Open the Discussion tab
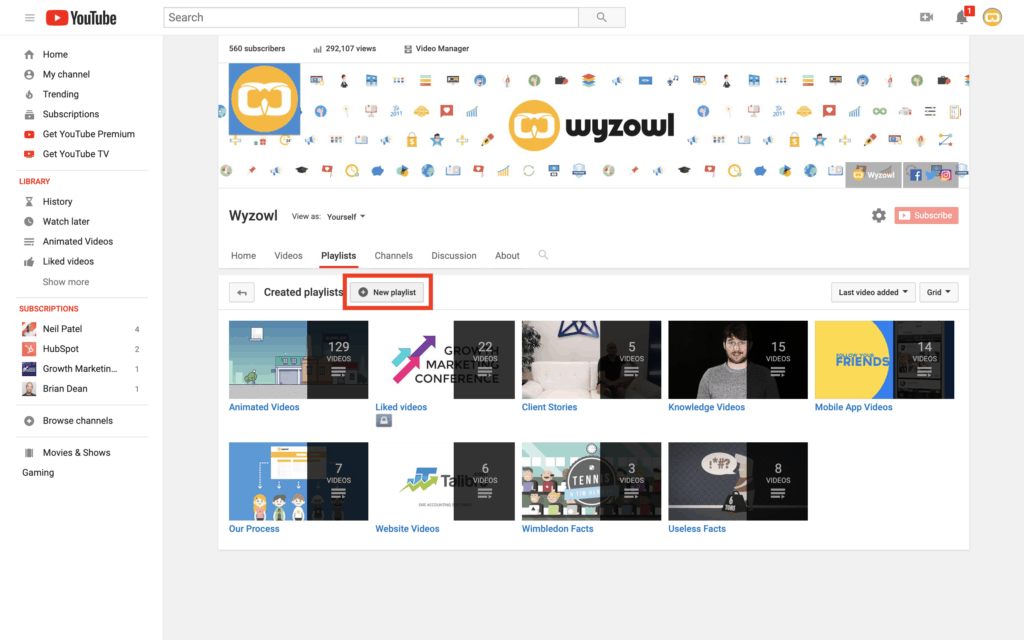This screenshot has height=640, width=1024. pyautogui.click(x=454, y=256)
